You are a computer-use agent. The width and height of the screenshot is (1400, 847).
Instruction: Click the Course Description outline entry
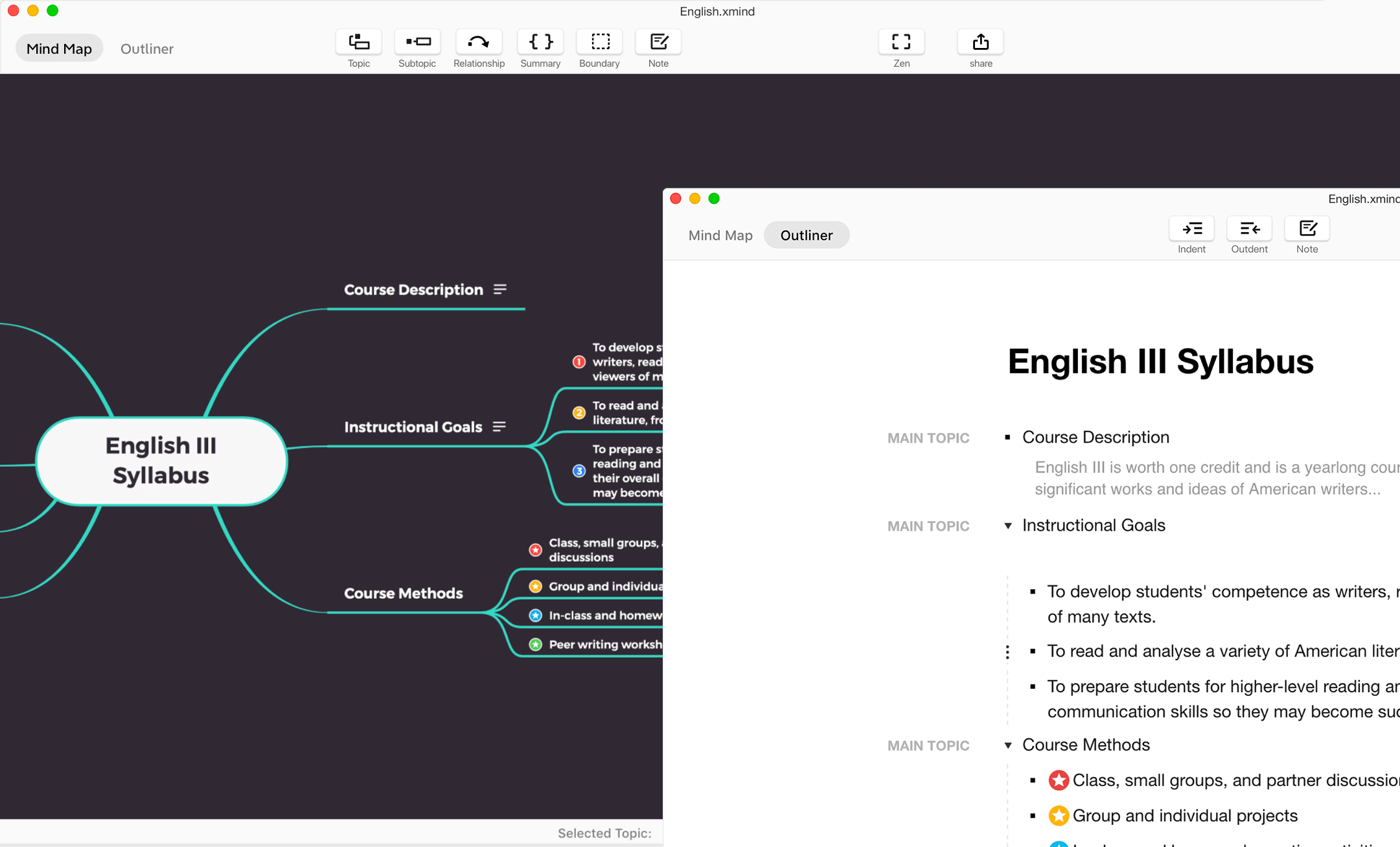(1096, 437)
